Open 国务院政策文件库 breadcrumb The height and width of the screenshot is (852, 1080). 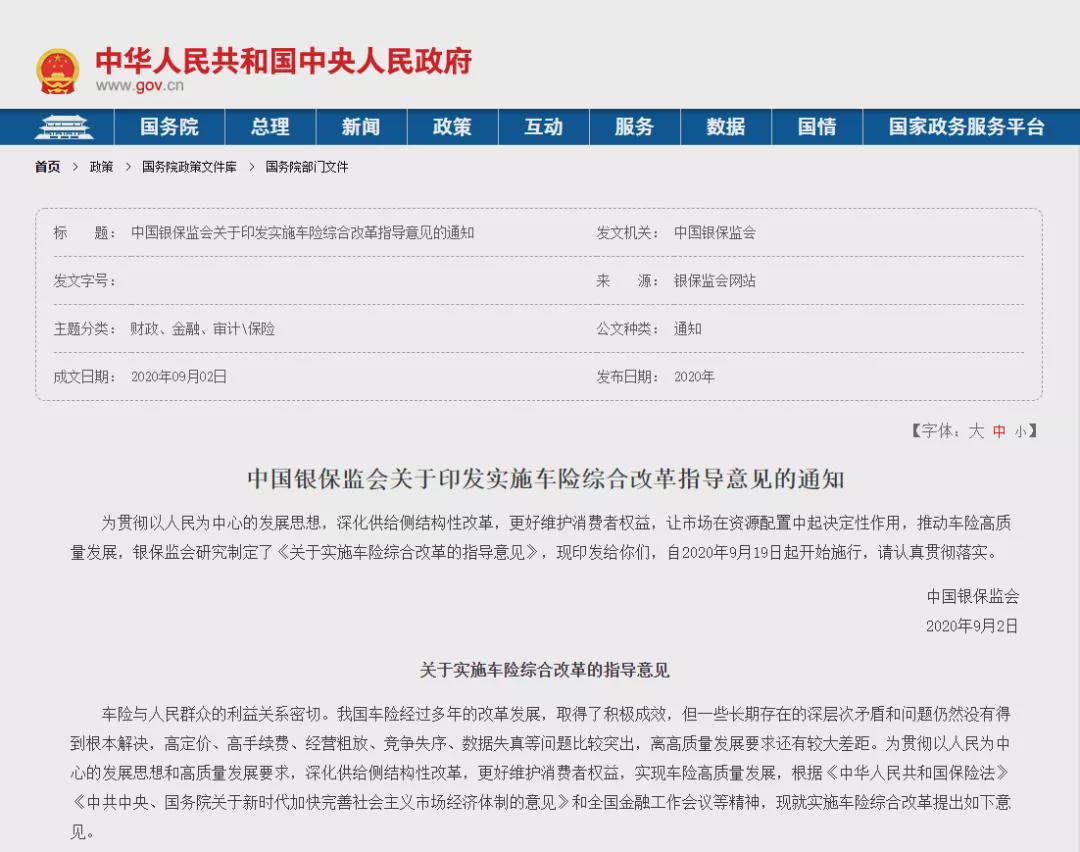189,167
